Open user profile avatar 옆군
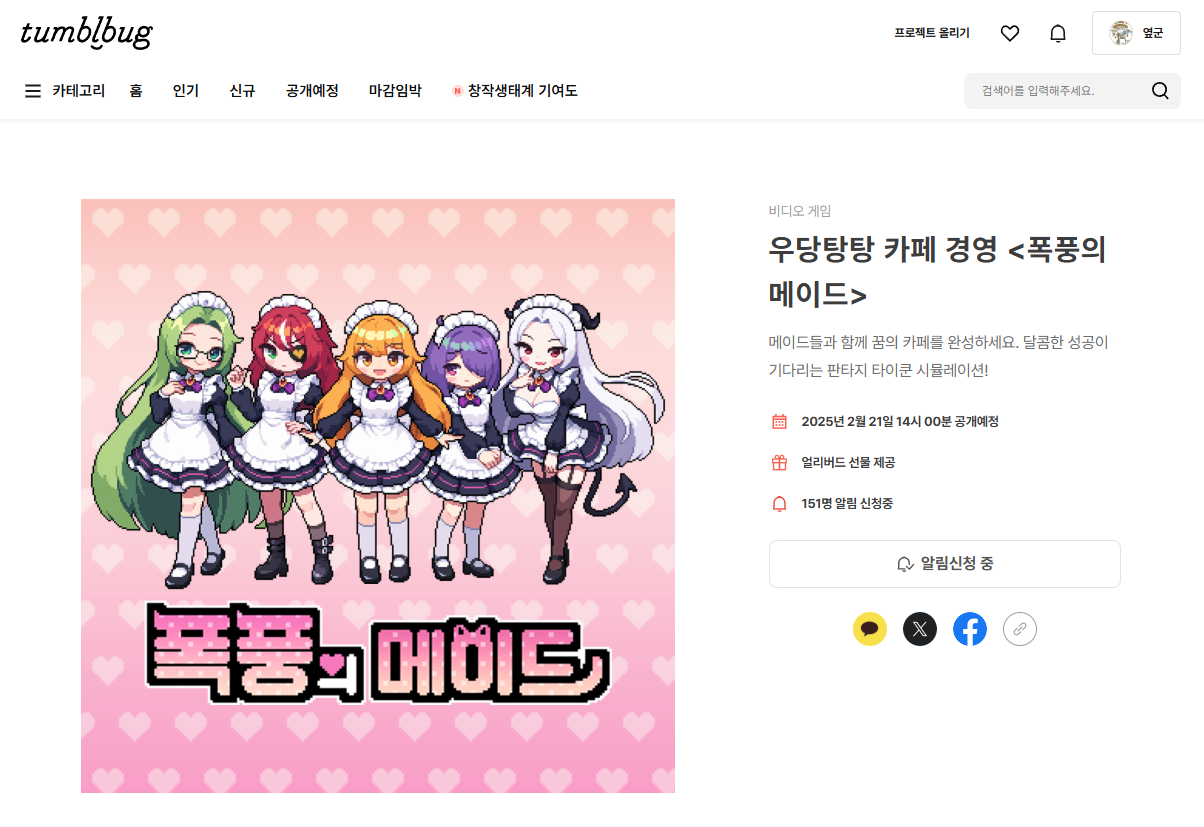The height and width of the screenshot is (827, 1204). 1136,33
